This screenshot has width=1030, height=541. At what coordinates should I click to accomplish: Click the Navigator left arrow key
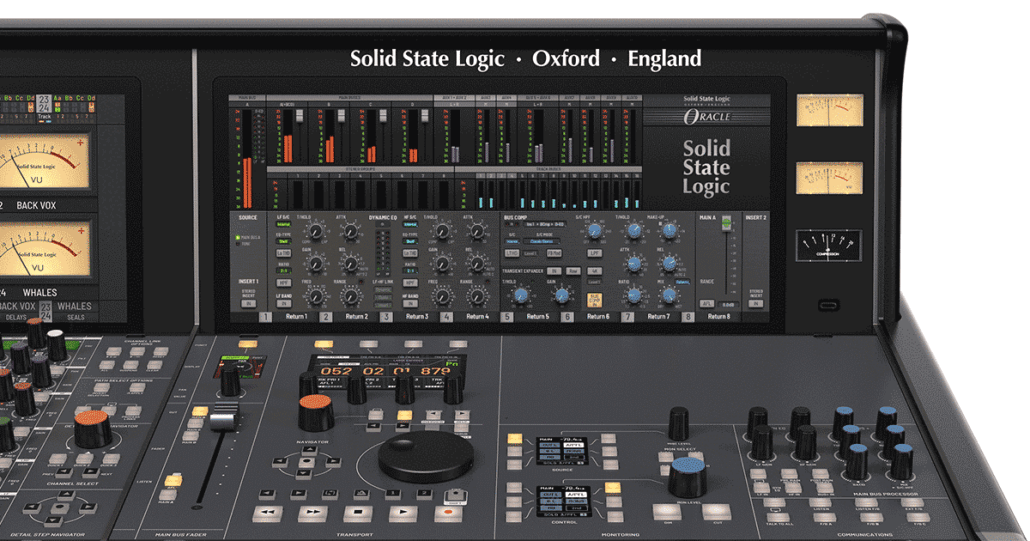click(281, 462)
